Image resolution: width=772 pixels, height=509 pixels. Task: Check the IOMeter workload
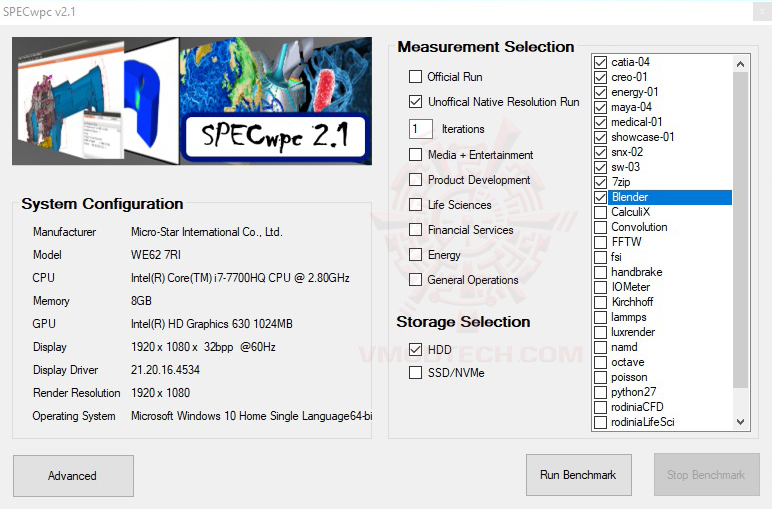[x=600, y=287]
